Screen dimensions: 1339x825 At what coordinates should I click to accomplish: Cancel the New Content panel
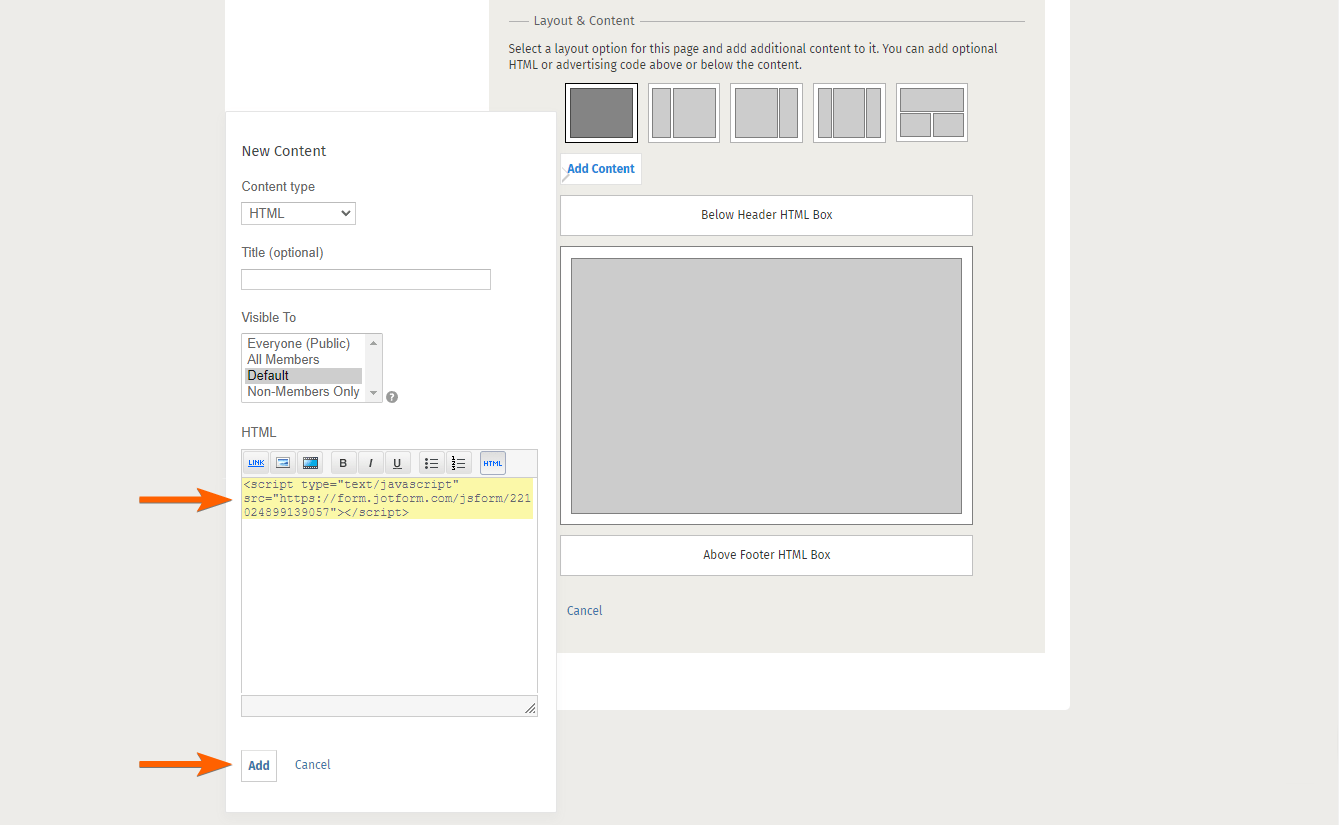pyautogui.click(x=313, y=765)
